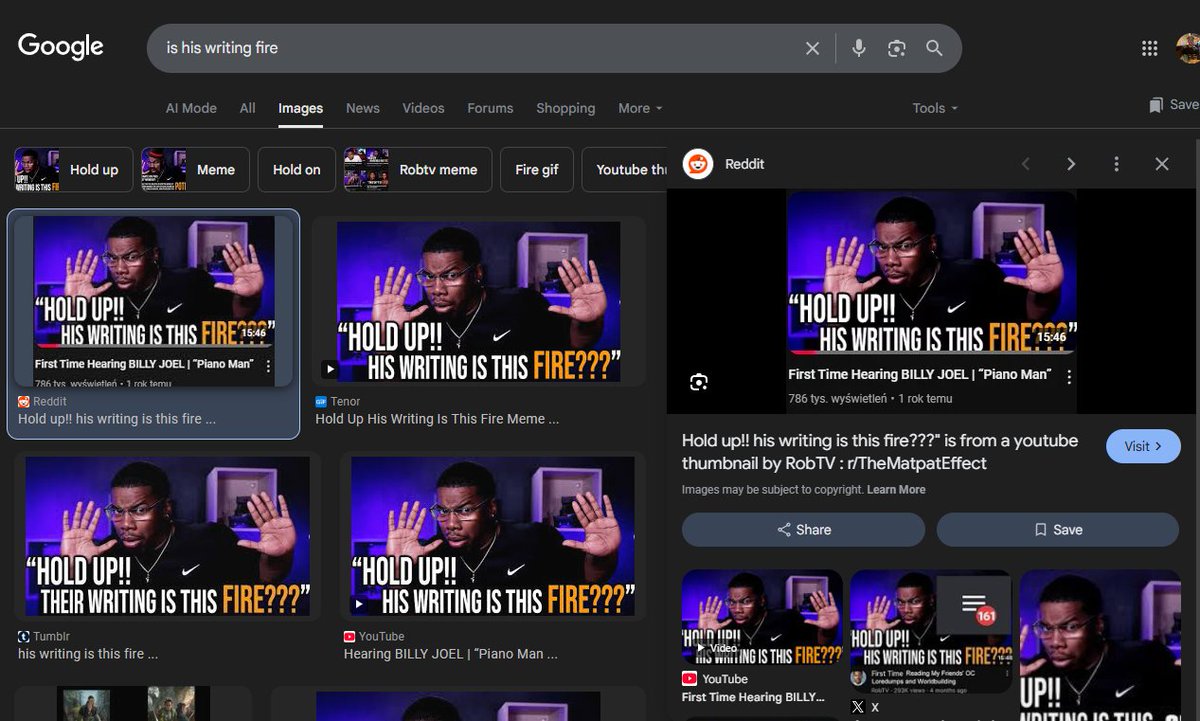Open the Reddit result thumbnail

click(x=154, y=301)
